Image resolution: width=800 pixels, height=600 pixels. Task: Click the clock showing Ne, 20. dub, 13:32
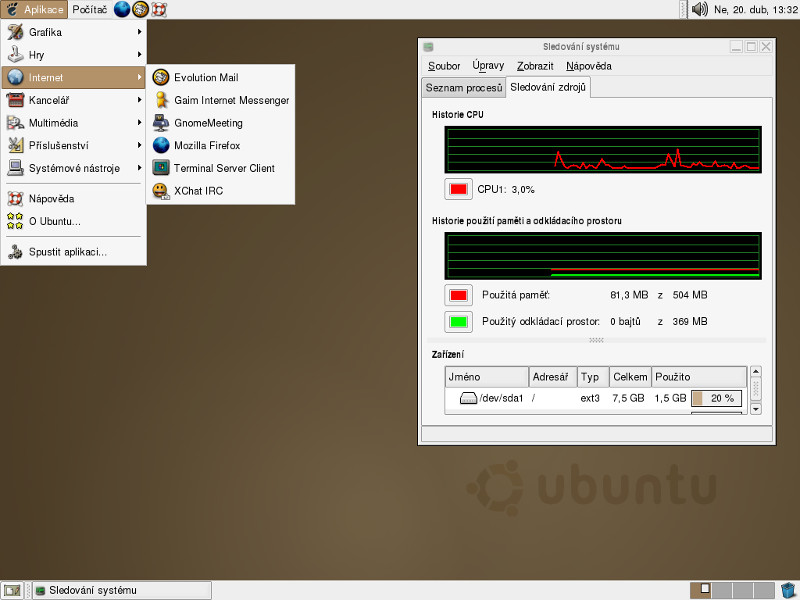tap(755, 9)
